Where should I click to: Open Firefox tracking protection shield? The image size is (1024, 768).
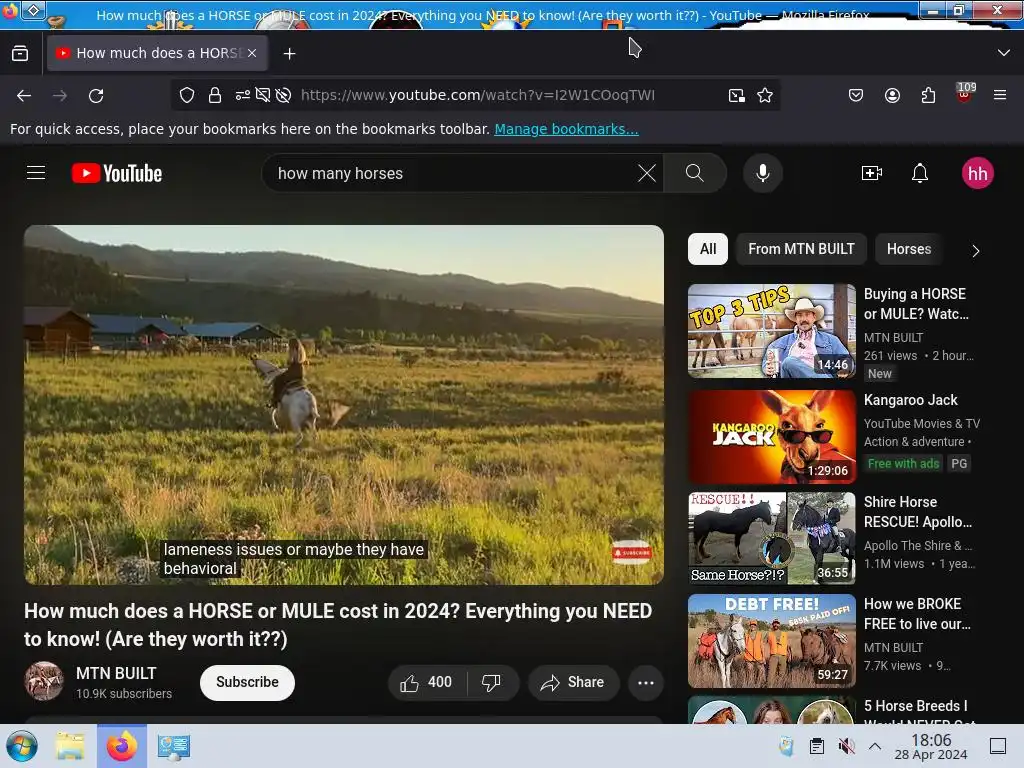click(x=187, y=95)
